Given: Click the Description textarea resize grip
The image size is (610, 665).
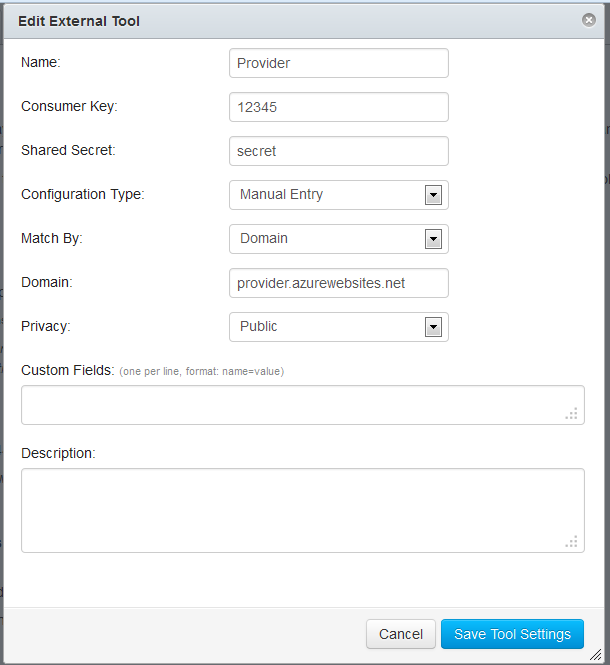Looking at the screenshot, I should 572,541.
